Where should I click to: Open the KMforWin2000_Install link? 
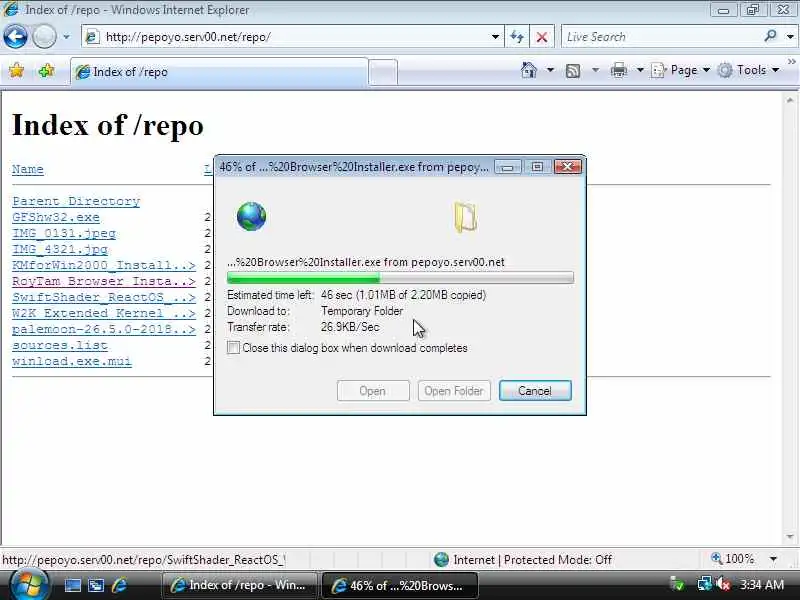pyautogui.click(x=104, y=265)
